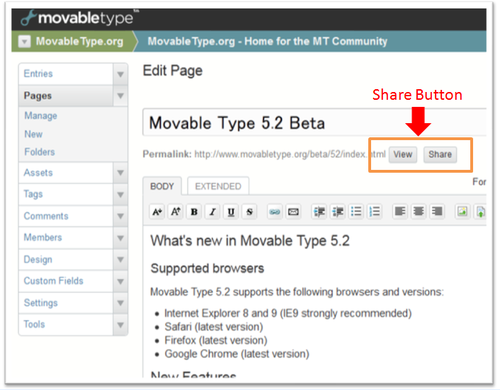This screenshot has width=500, height=390.
Task: Align text right
Action: click(x=437, y=212)
